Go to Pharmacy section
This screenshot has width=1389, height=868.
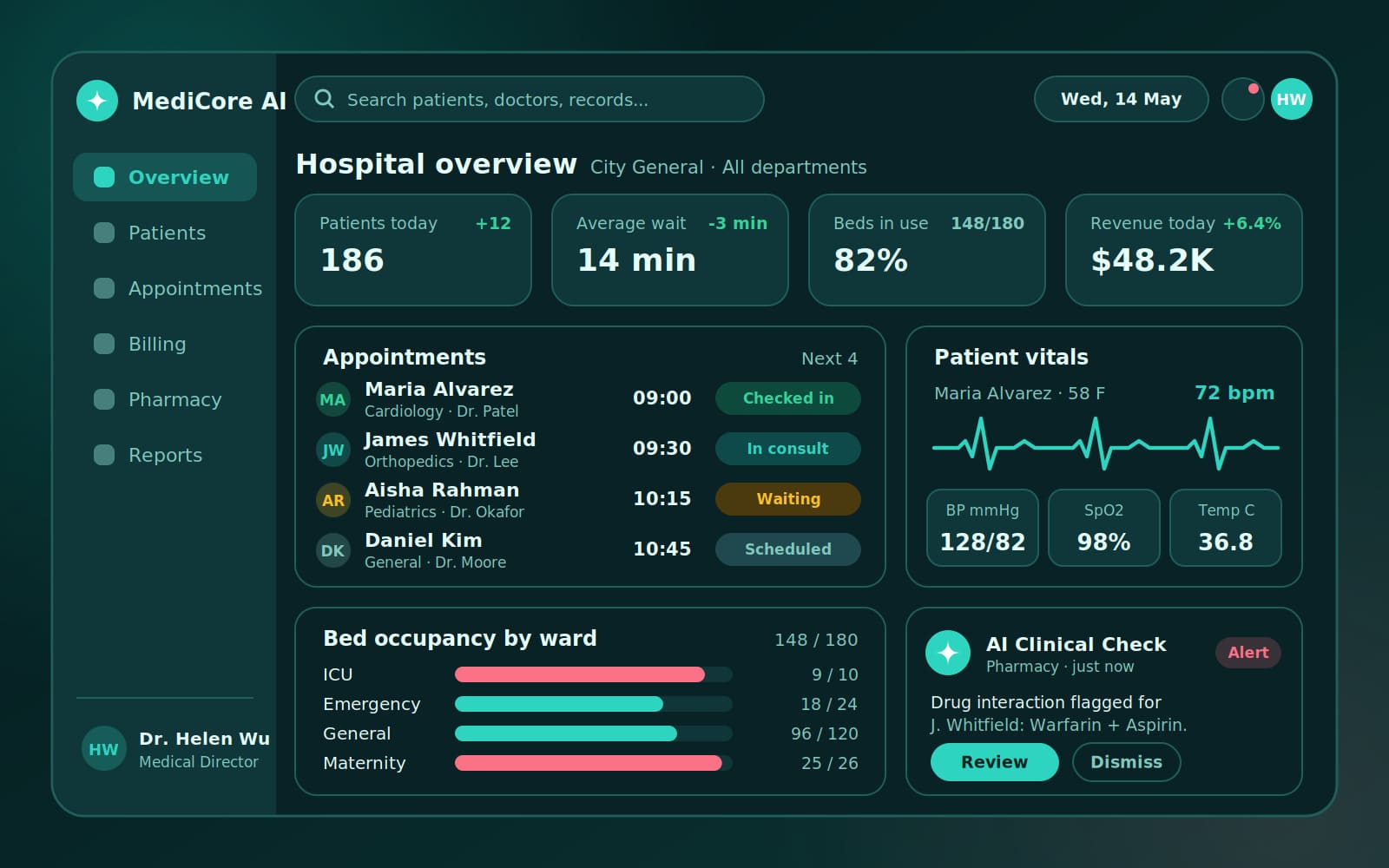point(165,399)
